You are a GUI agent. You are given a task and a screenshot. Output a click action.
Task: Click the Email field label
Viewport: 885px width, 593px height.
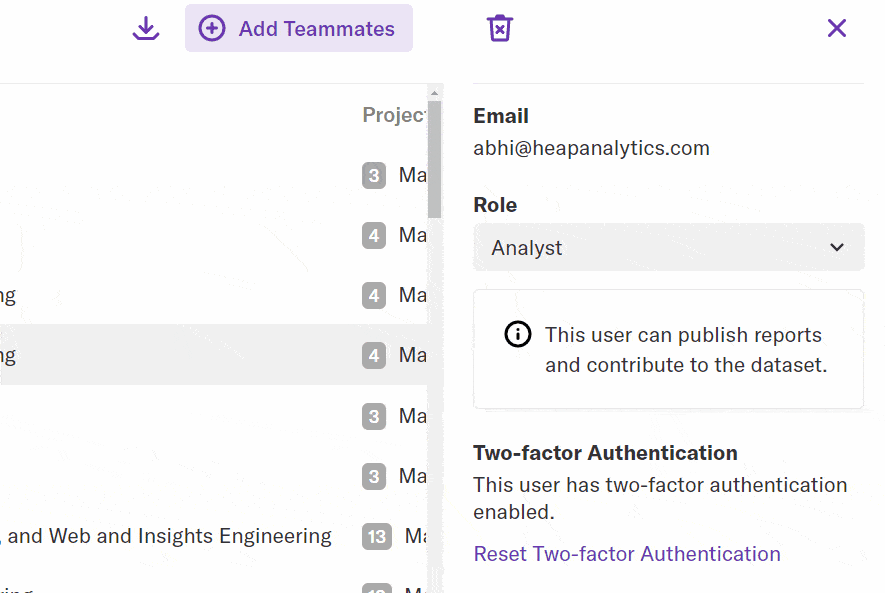(500, 116)
